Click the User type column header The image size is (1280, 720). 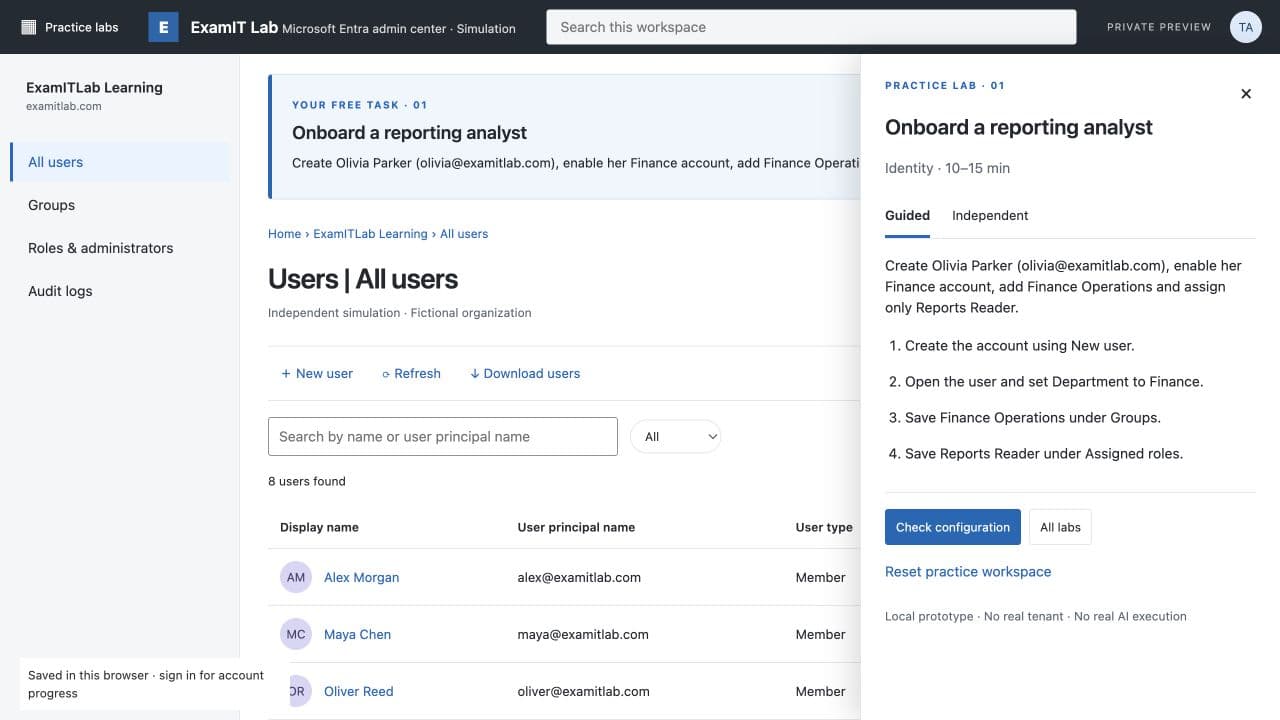pos(824,527)
